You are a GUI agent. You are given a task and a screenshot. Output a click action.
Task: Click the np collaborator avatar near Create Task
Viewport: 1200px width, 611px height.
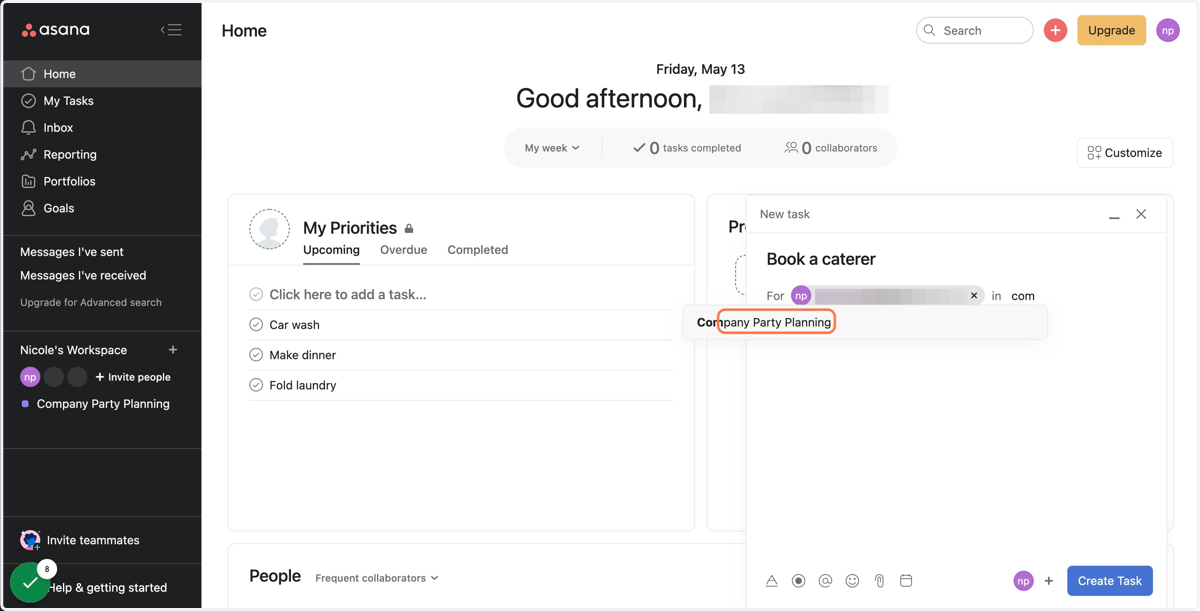[x=1023, y=581]
